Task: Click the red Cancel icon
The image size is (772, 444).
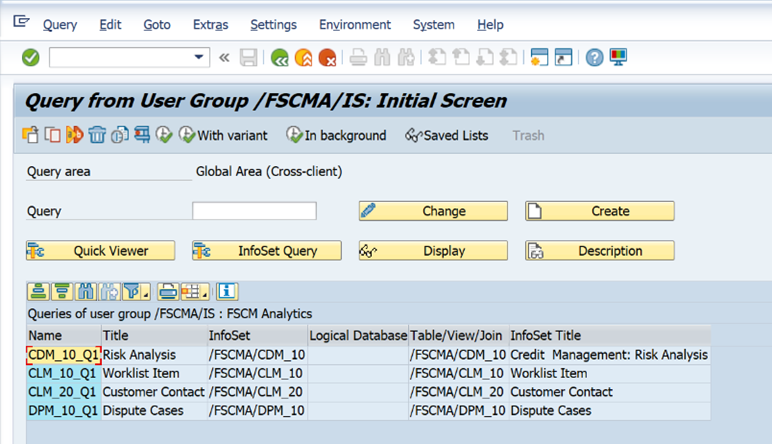Action: tap(327, 58)
